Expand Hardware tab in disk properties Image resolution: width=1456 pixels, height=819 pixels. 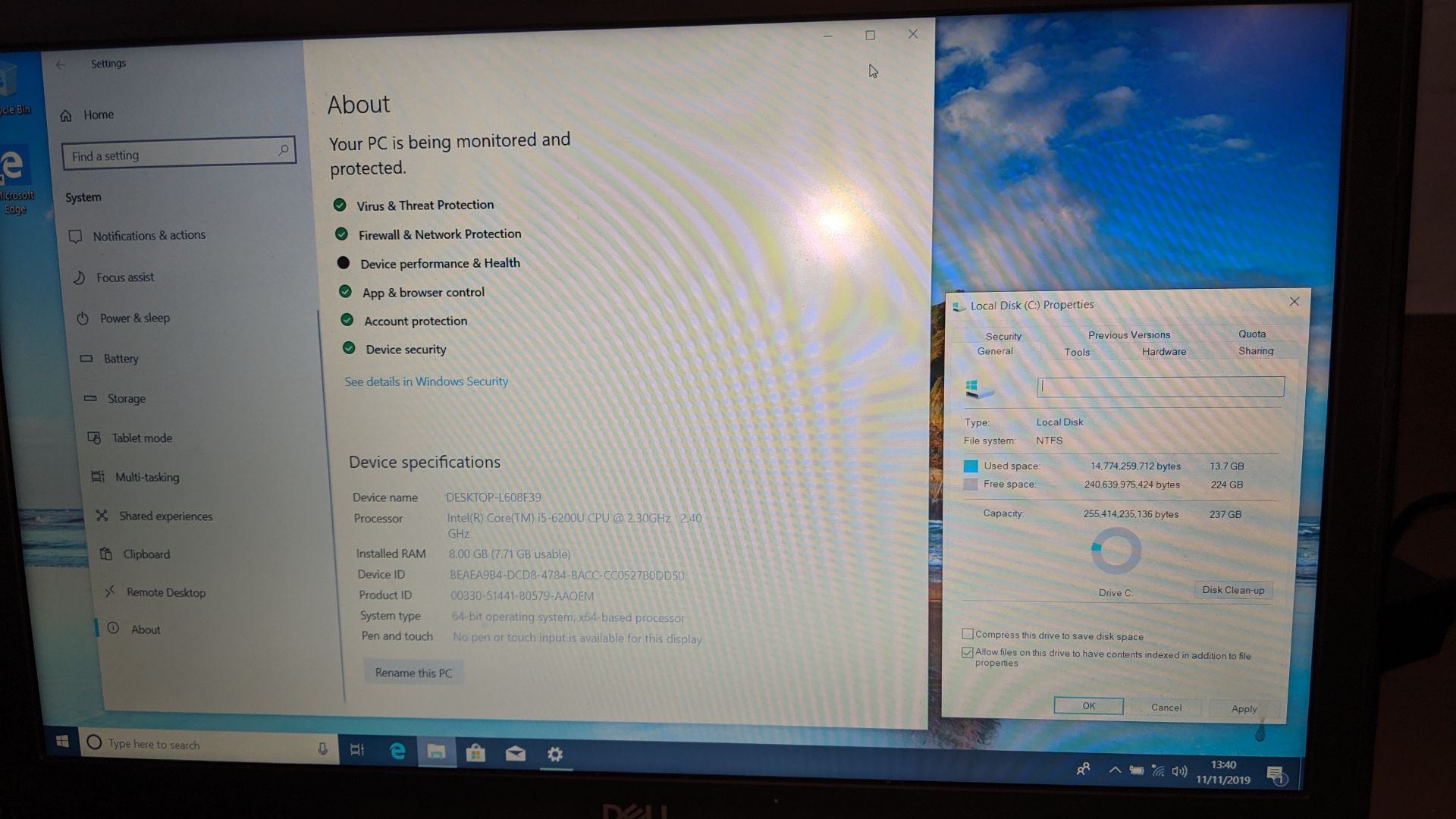(1163, 351)
